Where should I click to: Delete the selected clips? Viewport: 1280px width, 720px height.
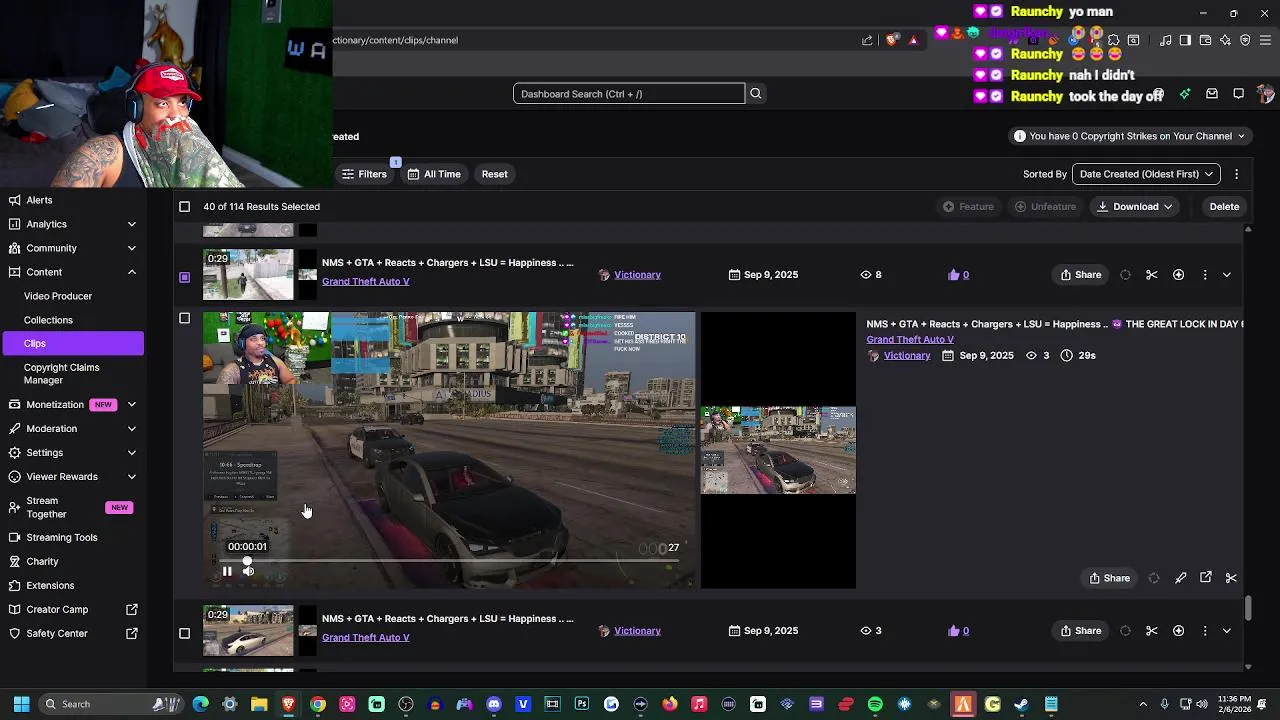1224,207
